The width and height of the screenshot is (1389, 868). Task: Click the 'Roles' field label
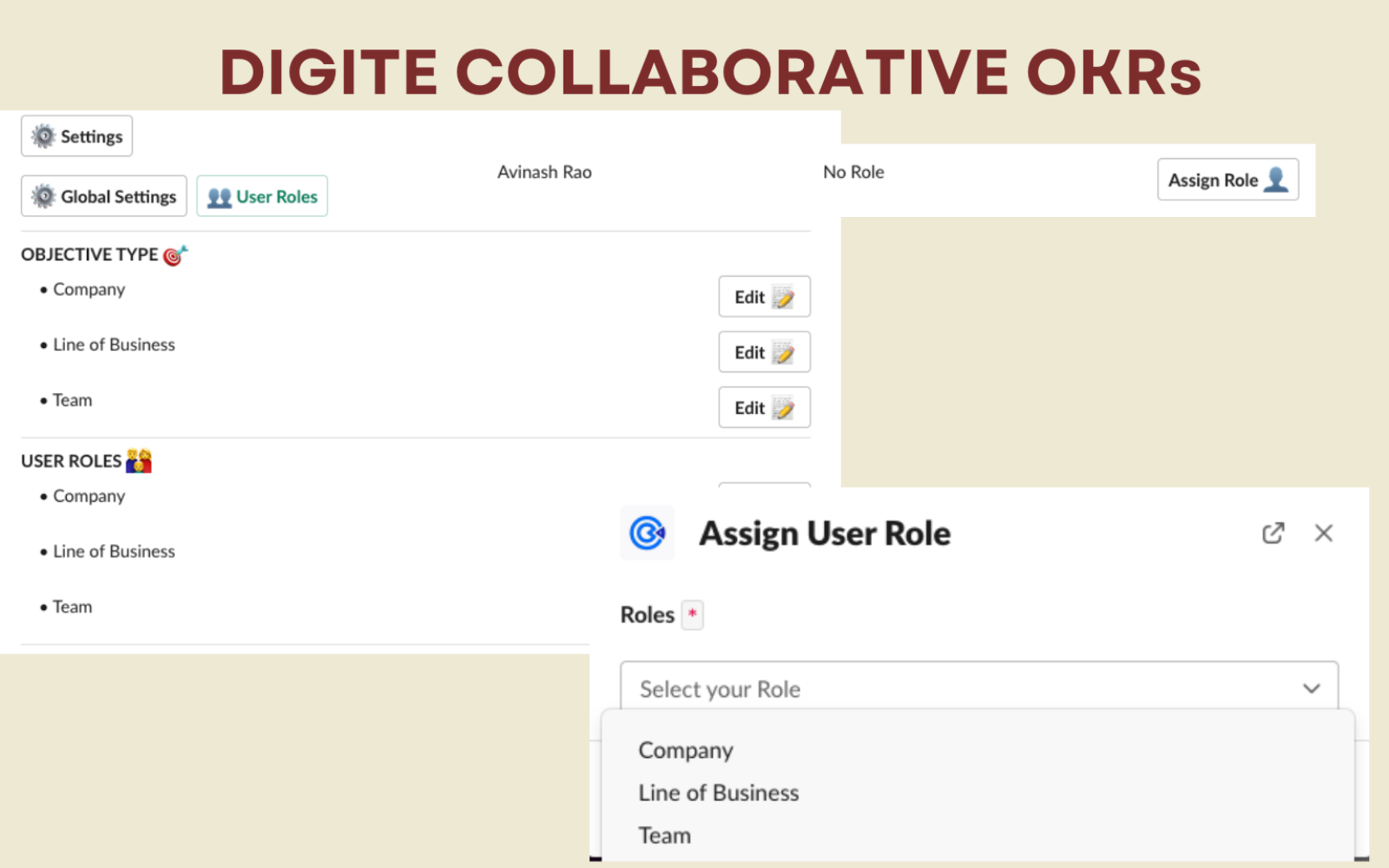(648, 615)
